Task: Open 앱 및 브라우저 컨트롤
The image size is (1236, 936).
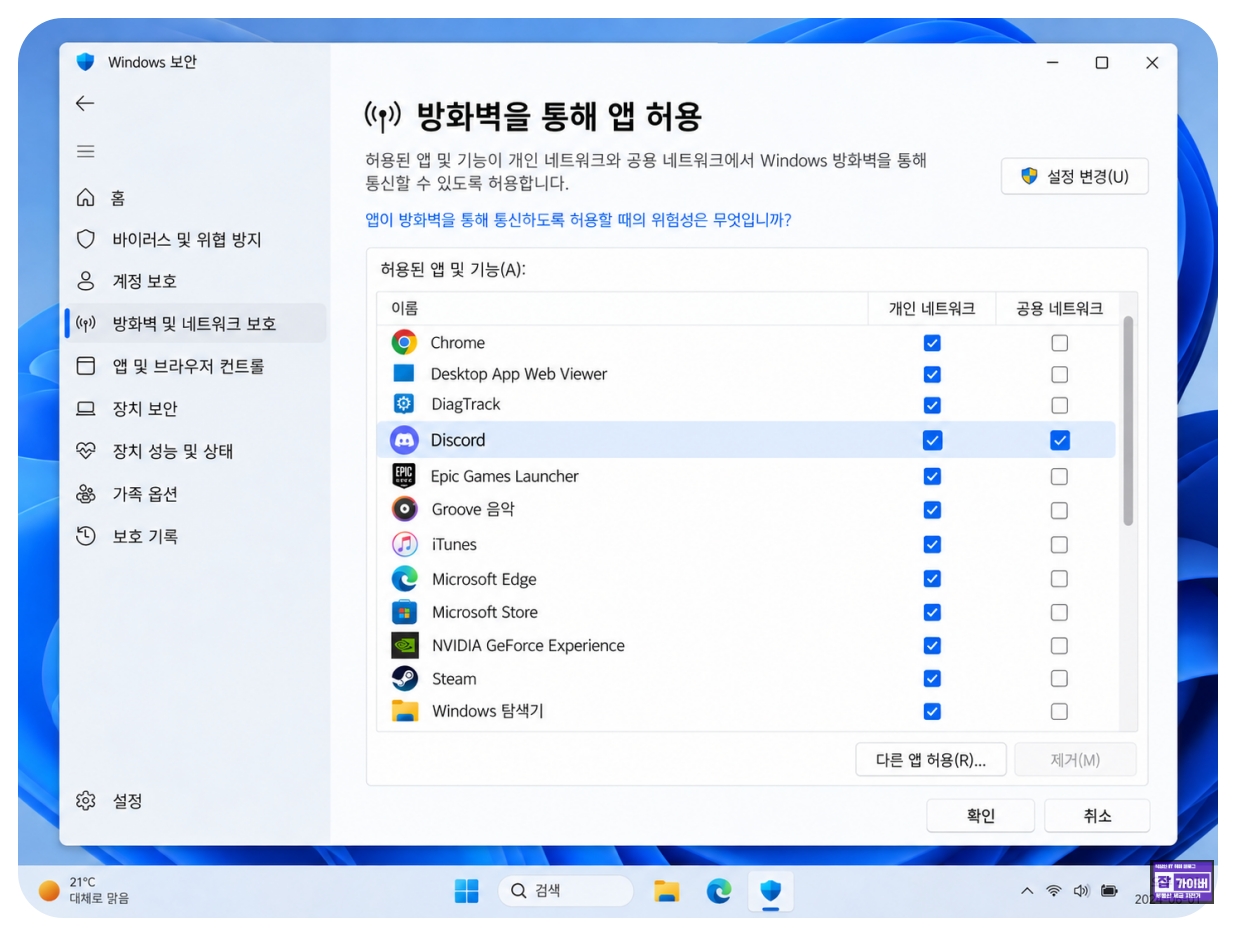Action: 195,366
